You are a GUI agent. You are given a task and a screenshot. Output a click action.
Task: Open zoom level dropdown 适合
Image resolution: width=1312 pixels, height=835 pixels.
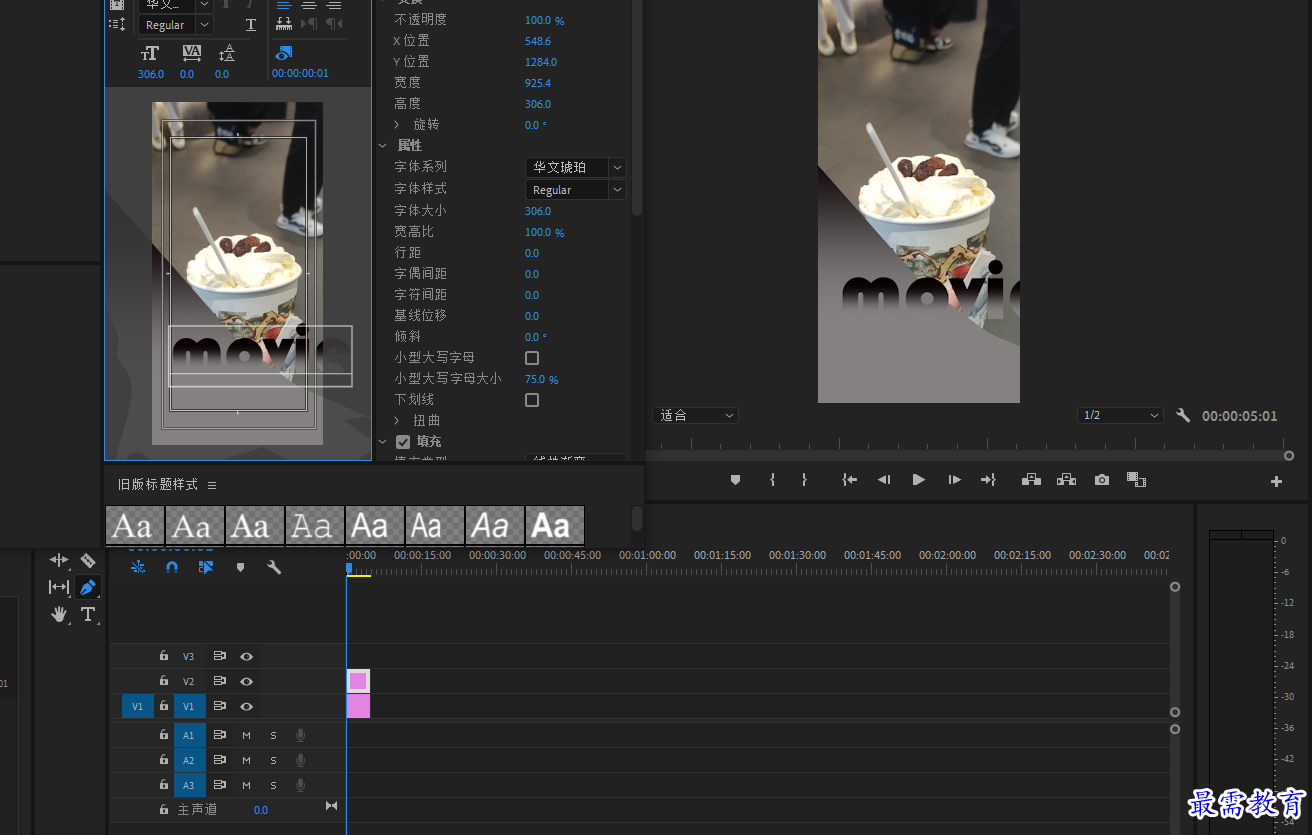[x=696, y=415]
